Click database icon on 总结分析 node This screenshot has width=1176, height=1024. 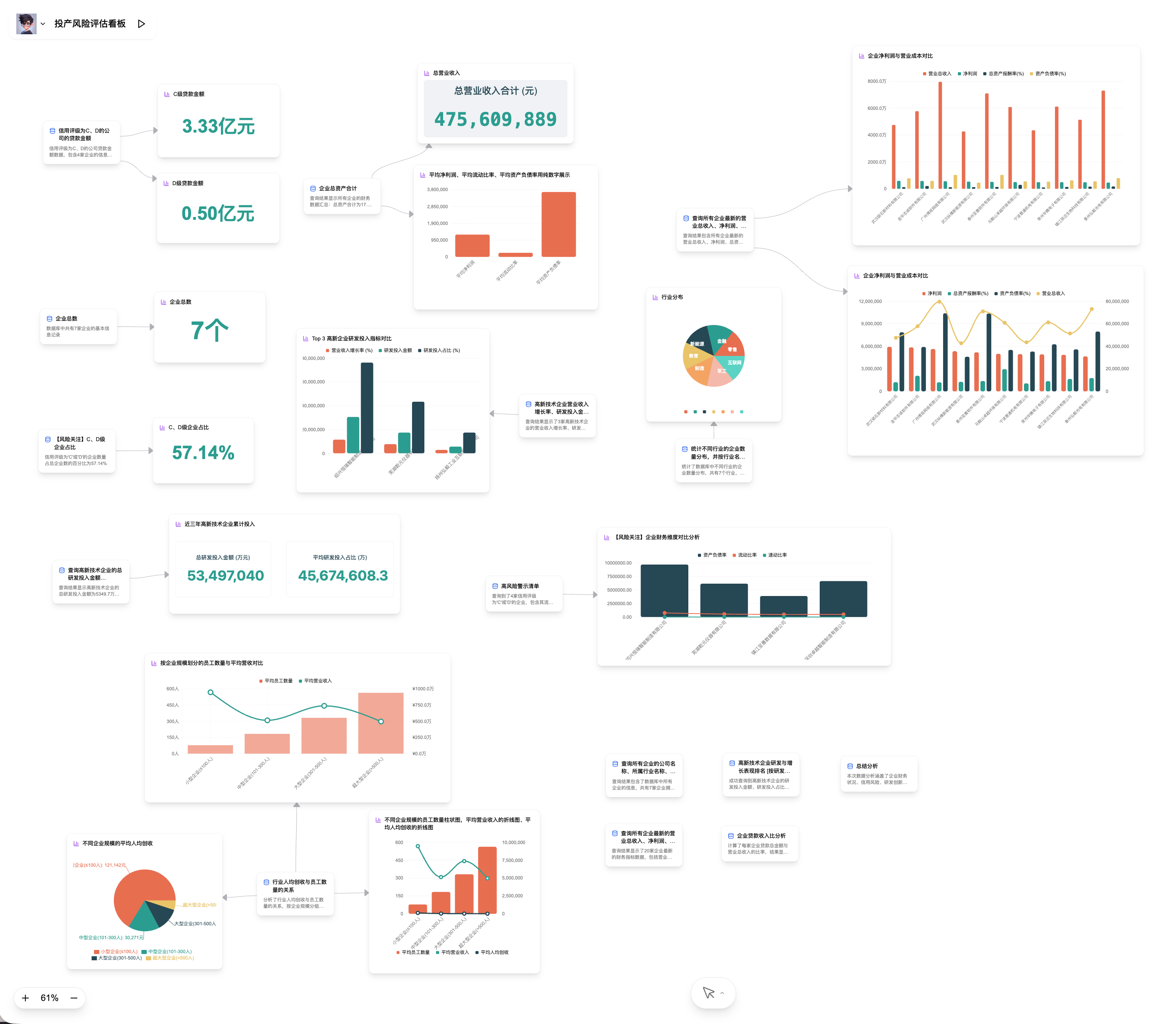click(x=850, y=766)
